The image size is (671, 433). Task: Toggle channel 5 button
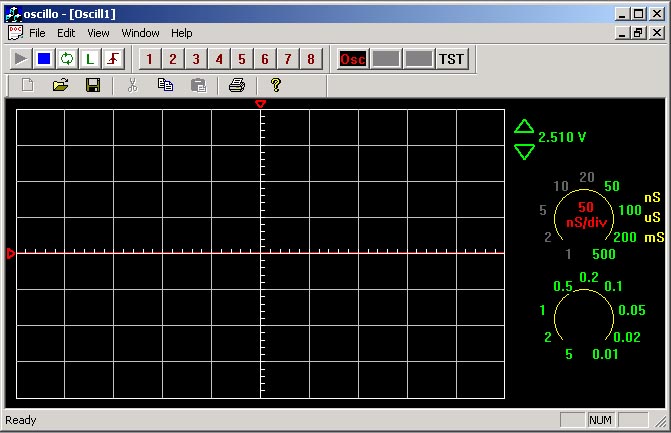click(x=242, y=59)
